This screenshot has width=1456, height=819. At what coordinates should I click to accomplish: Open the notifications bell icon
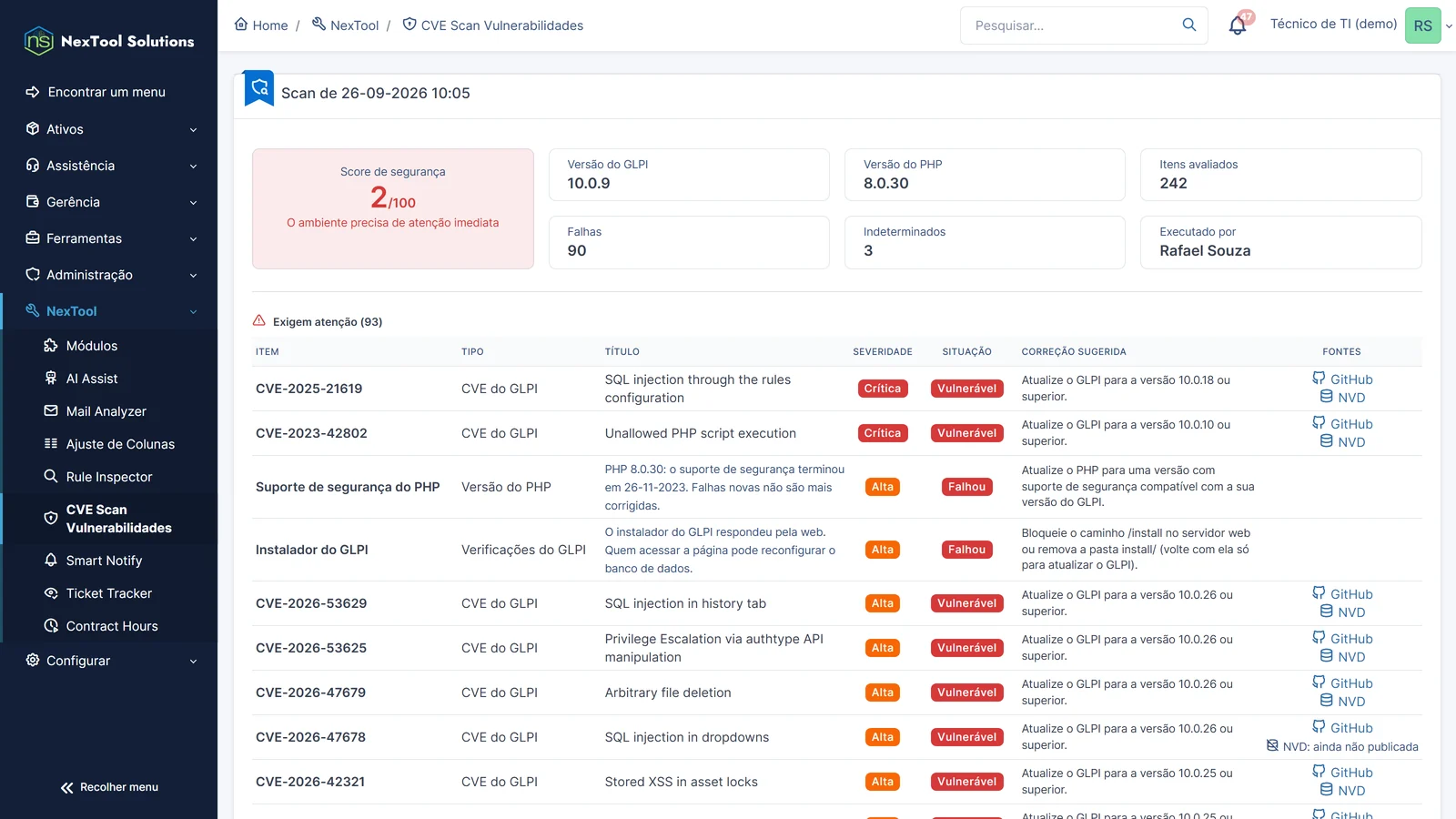[x=1238, y=25]
